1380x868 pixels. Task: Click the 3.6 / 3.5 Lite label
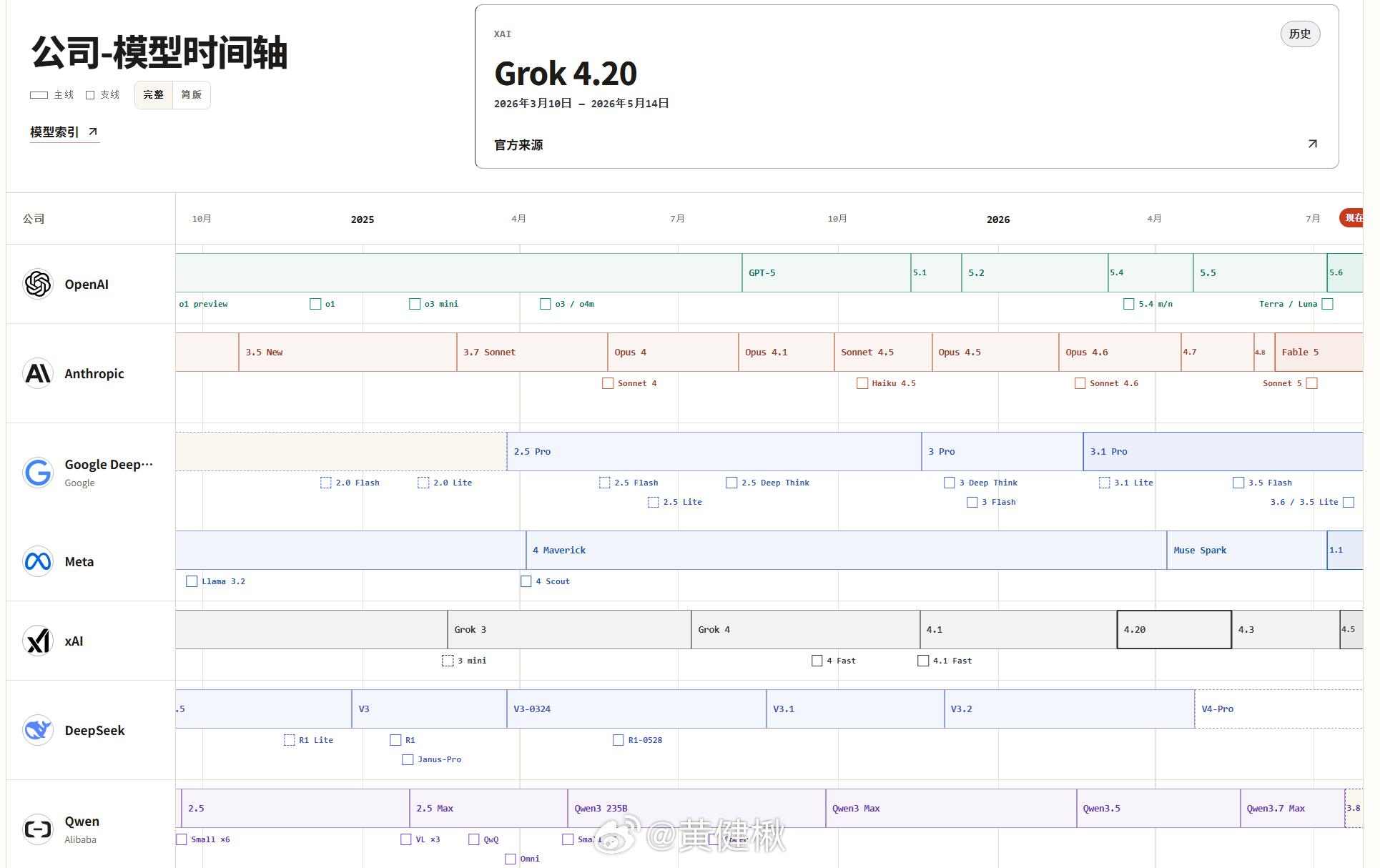click(x=1304, y=502)
